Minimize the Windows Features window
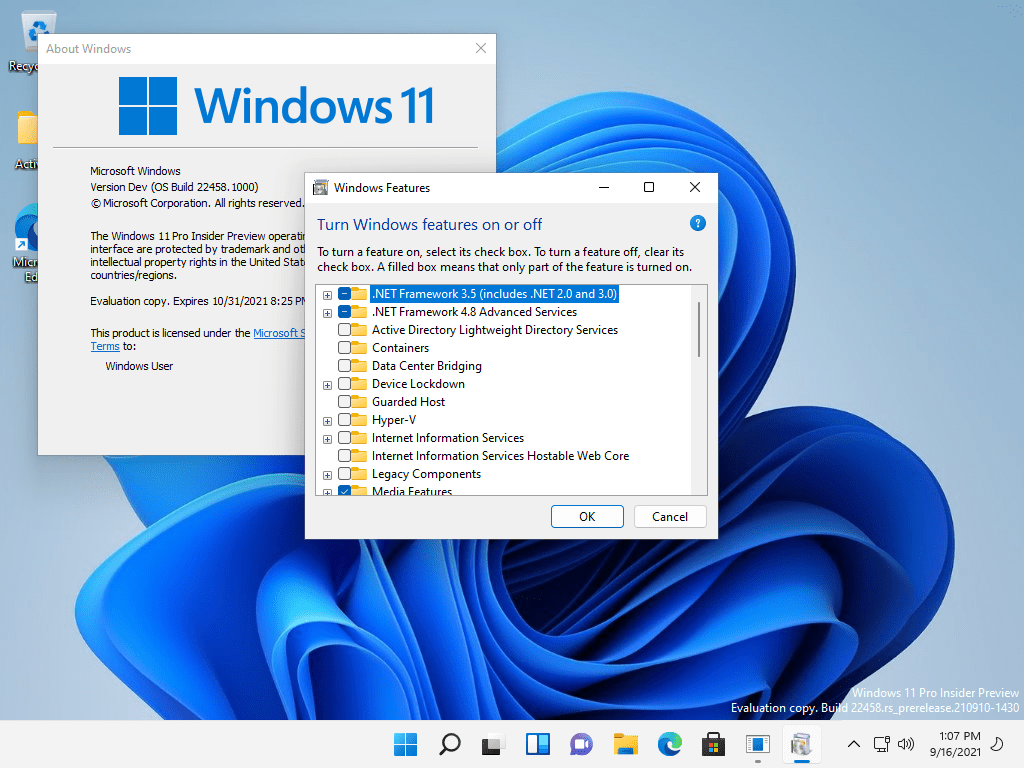1024x768 pixels. click(x=604, y=187)
